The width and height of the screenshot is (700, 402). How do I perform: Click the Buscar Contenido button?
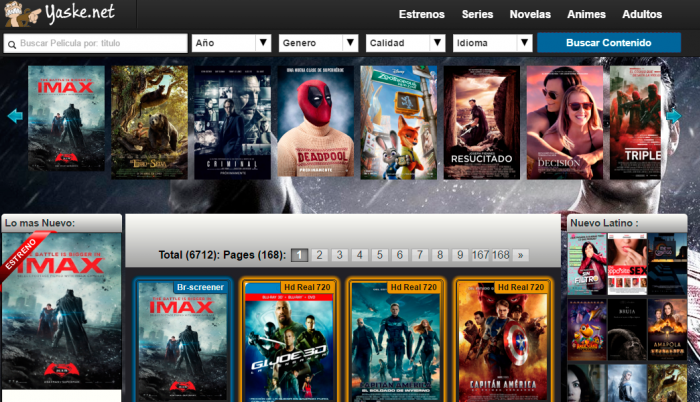point(609,43)
